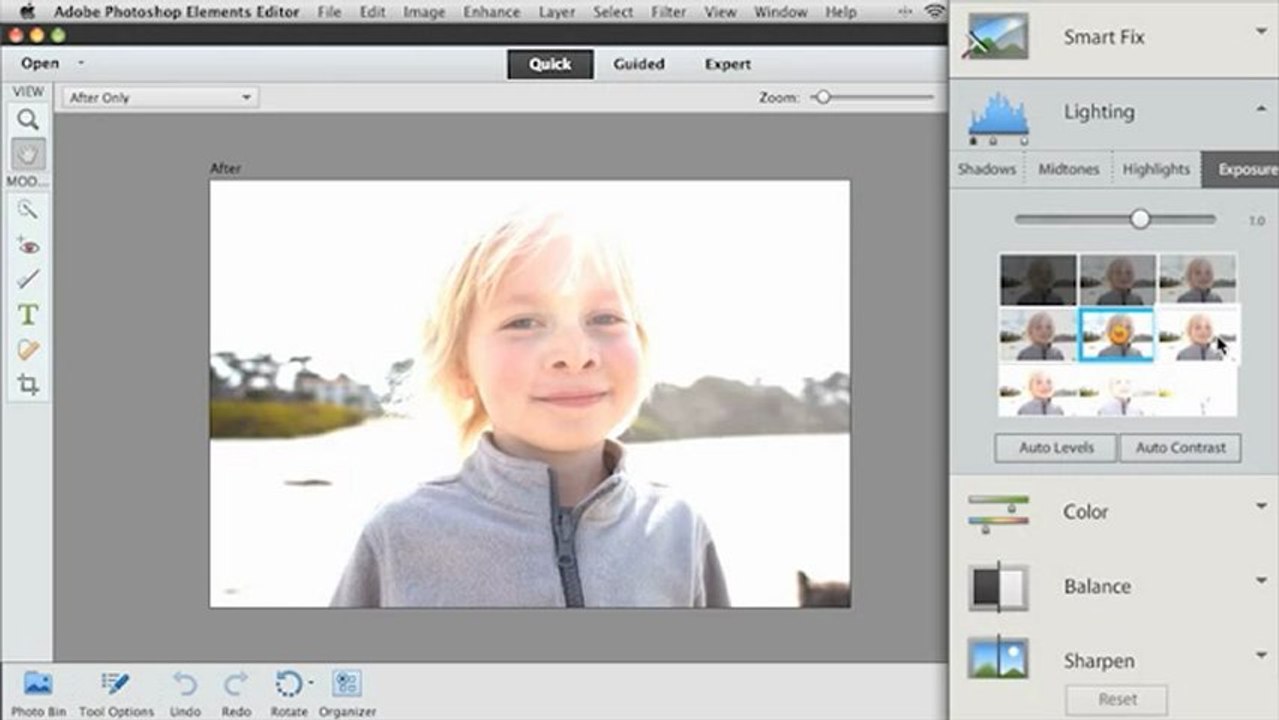This screenshot has height=720, width=1279.
Task: Click the Color sliders icon
Action: click(998, 513)
